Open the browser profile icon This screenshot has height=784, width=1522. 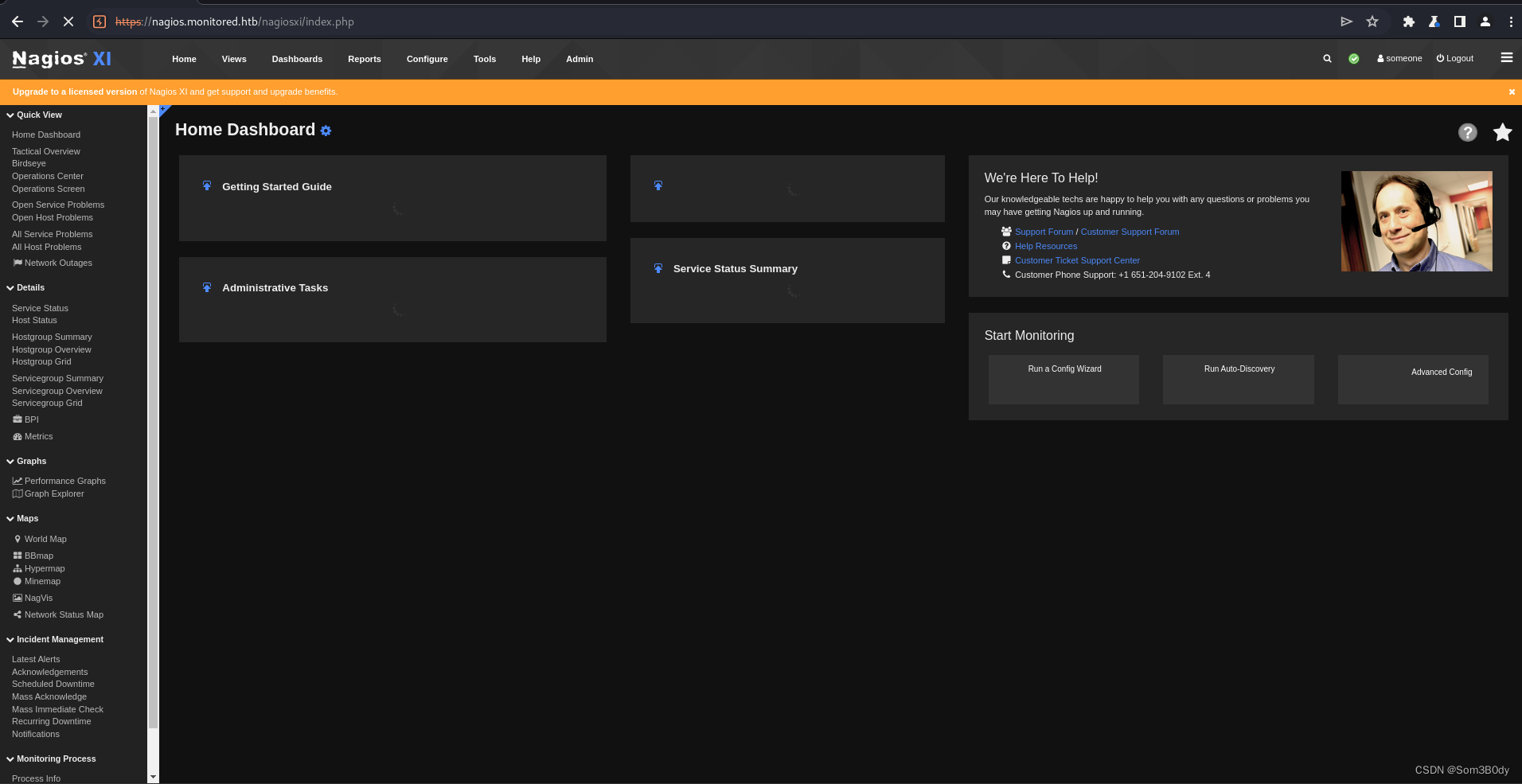(1485, 21)
